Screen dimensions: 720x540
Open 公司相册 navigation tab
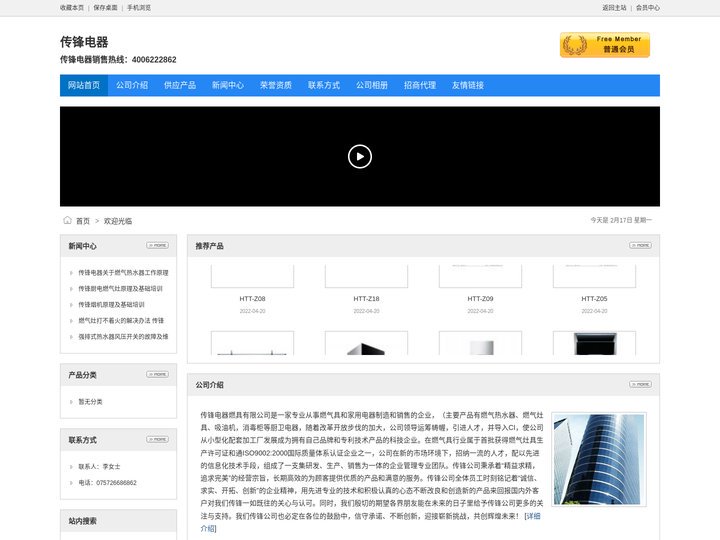coord(372,85)
